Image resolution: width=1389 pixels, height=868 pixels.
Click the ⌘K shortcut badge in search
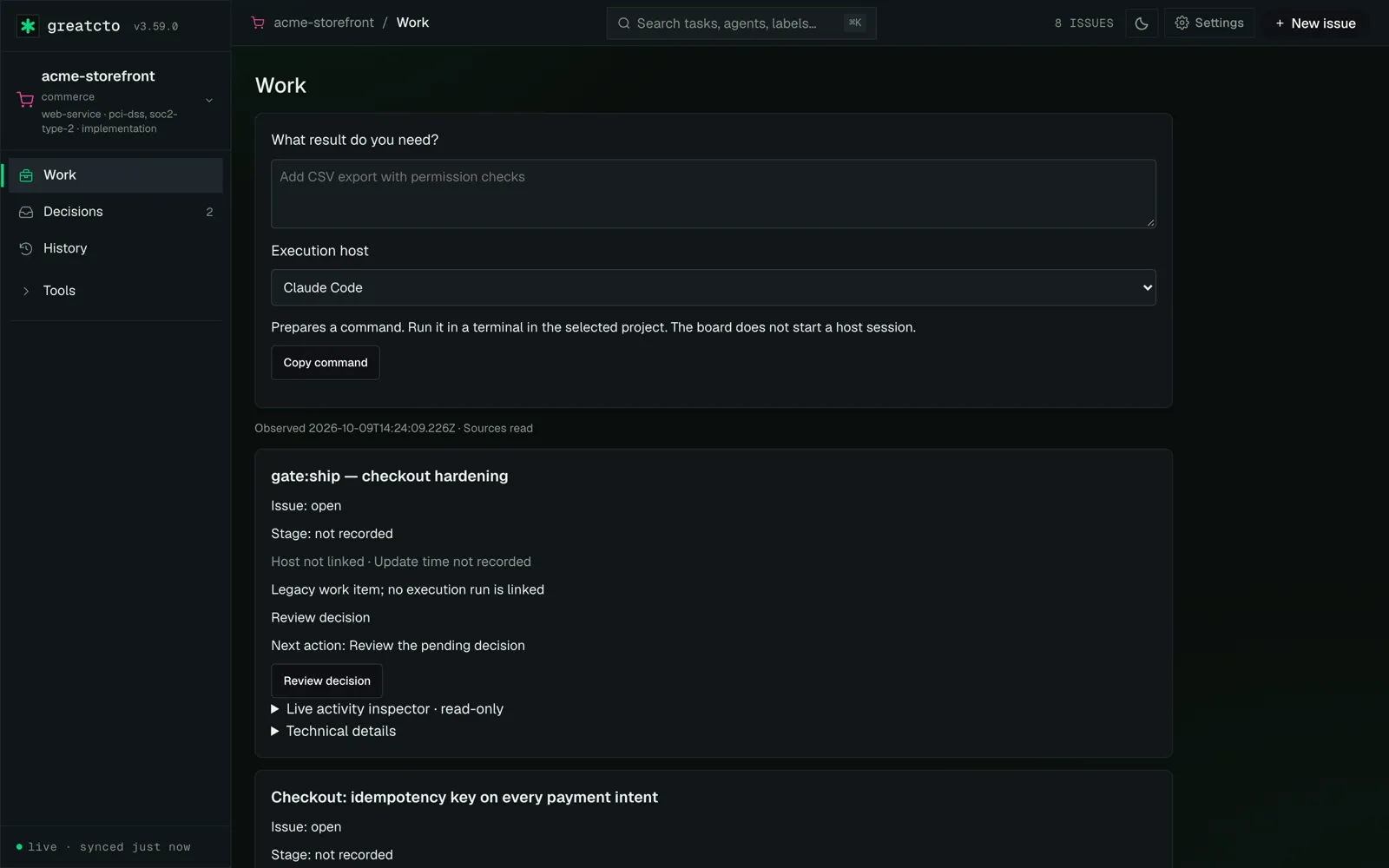855,23
